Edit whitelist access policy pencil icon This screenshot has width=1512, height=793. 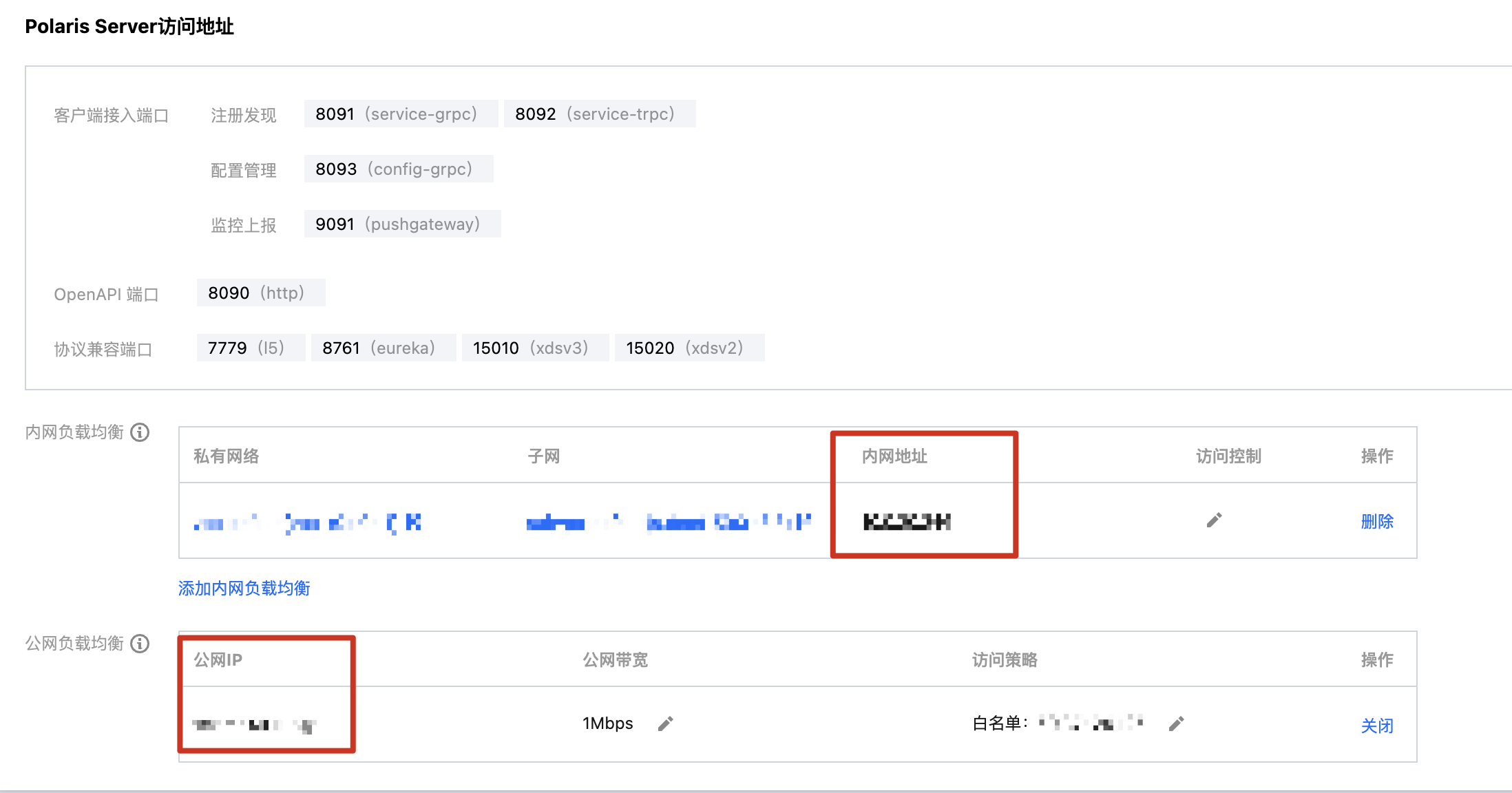pyautogui.click(x=1176, y=723)
